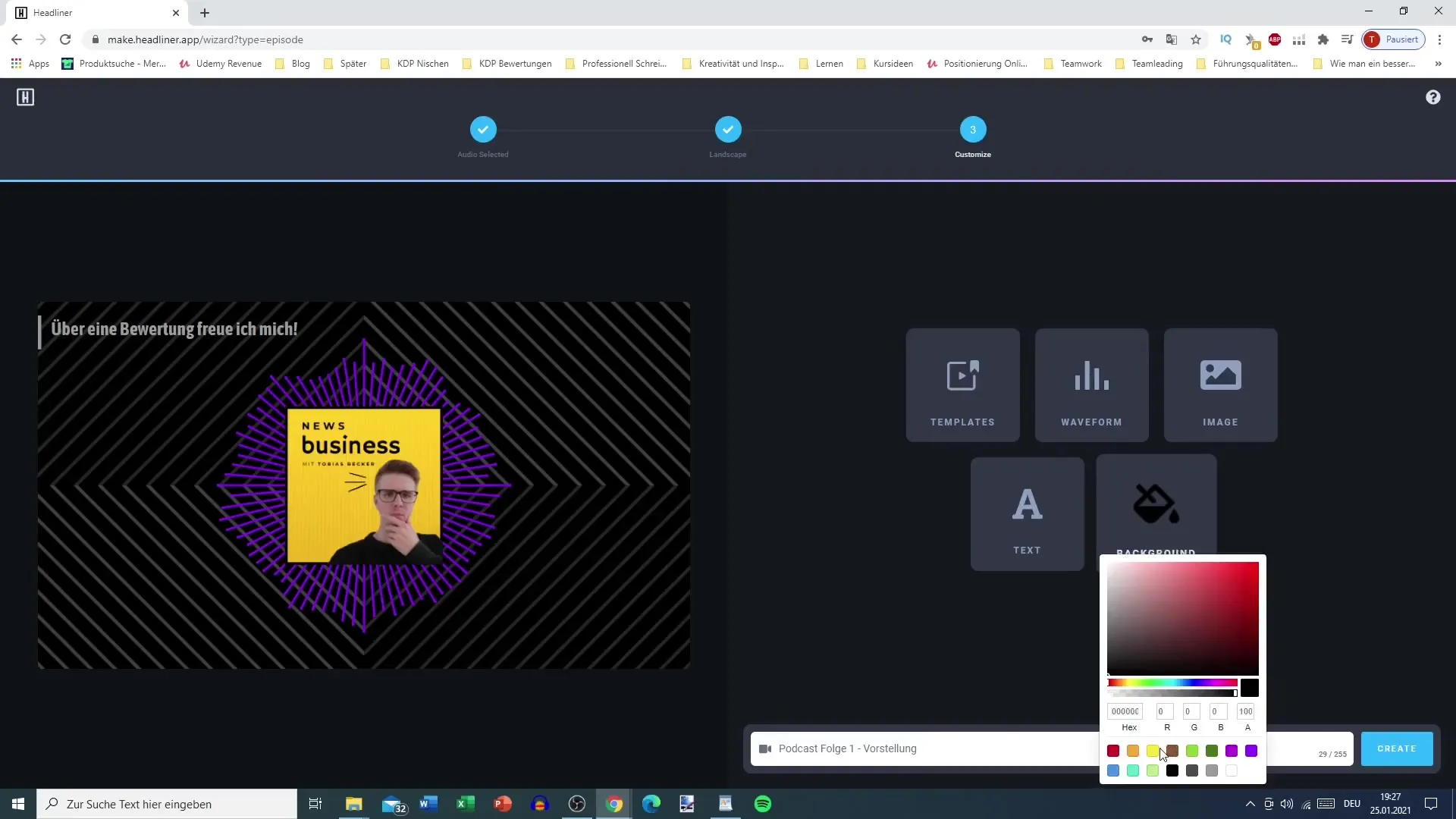This screenshot has height=819, width=1456.
Task: Go back to Landscape step circle
Action: pos(728,130)
